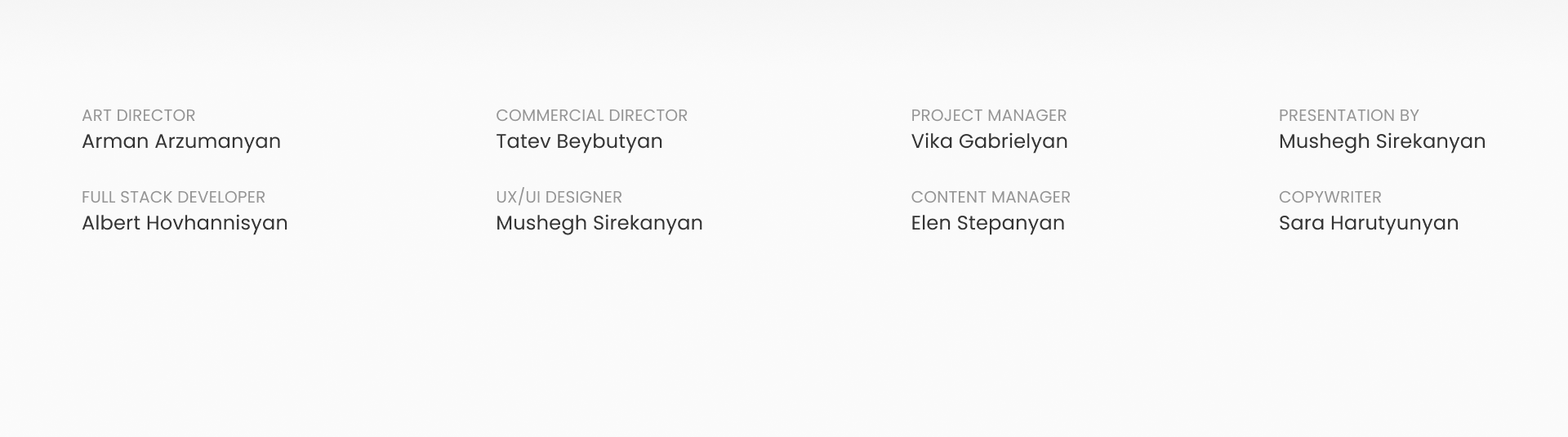The image size is (1568, 437).
Task: Click the surname Arzumanyan
Action: (218, 141)
